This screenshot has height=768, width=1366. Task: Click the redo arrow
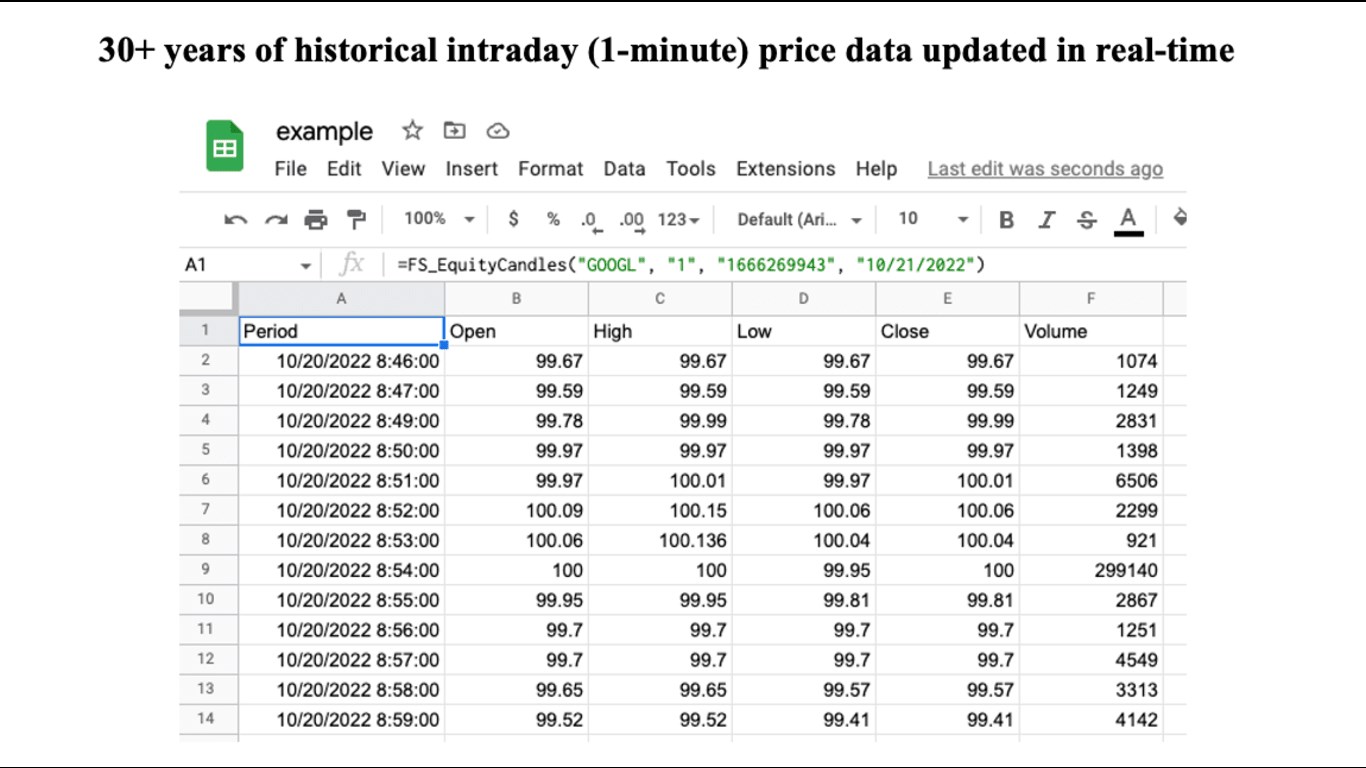pos(276,220)
